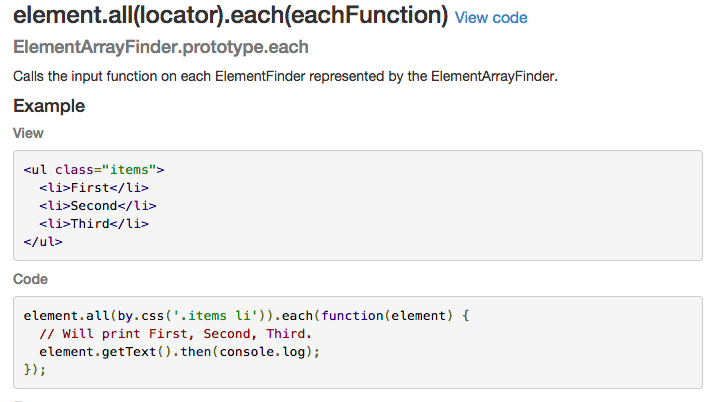711x402 pixels.
Task: Click the green "items" attribute value
Action: coord(129,170)
